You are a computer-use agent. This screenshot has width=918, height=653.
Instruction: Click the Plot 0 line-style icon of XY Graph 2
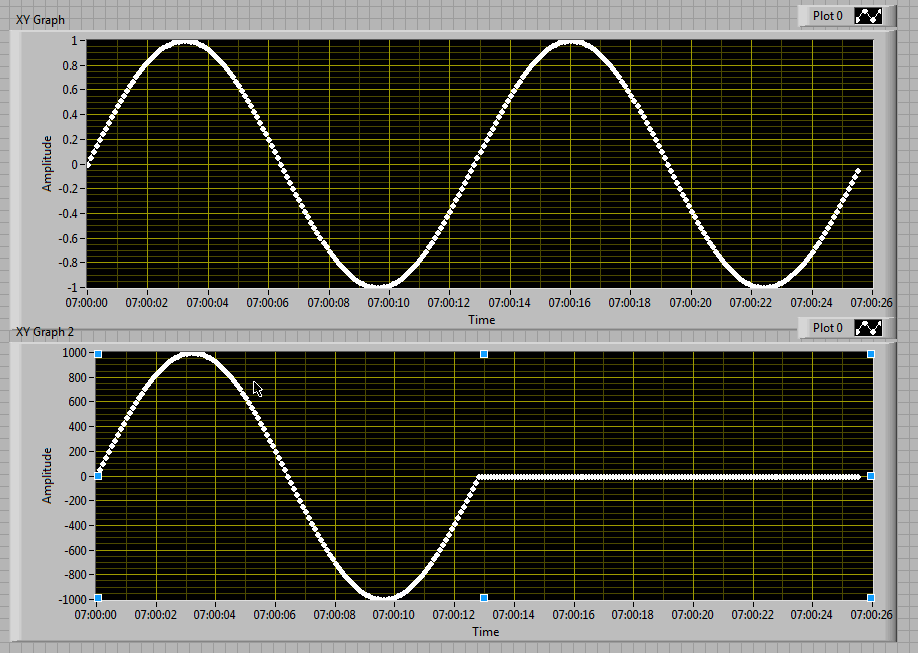(x=868, y=328)
